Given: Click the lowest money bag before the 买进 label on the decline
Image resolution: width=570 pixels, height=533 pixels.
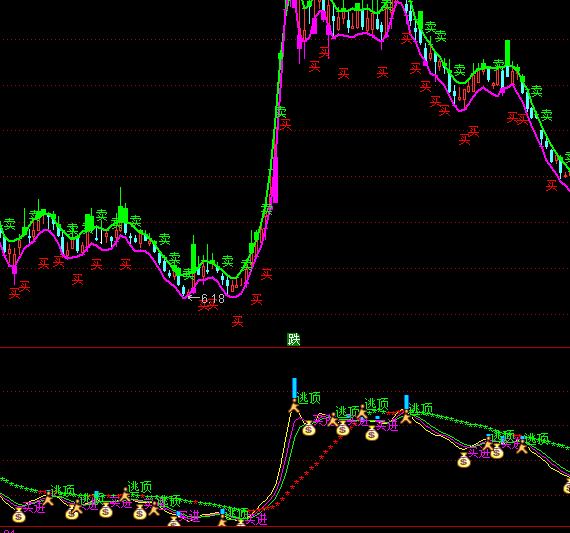Looking at the screenshot, I should [x=464, y=461].
